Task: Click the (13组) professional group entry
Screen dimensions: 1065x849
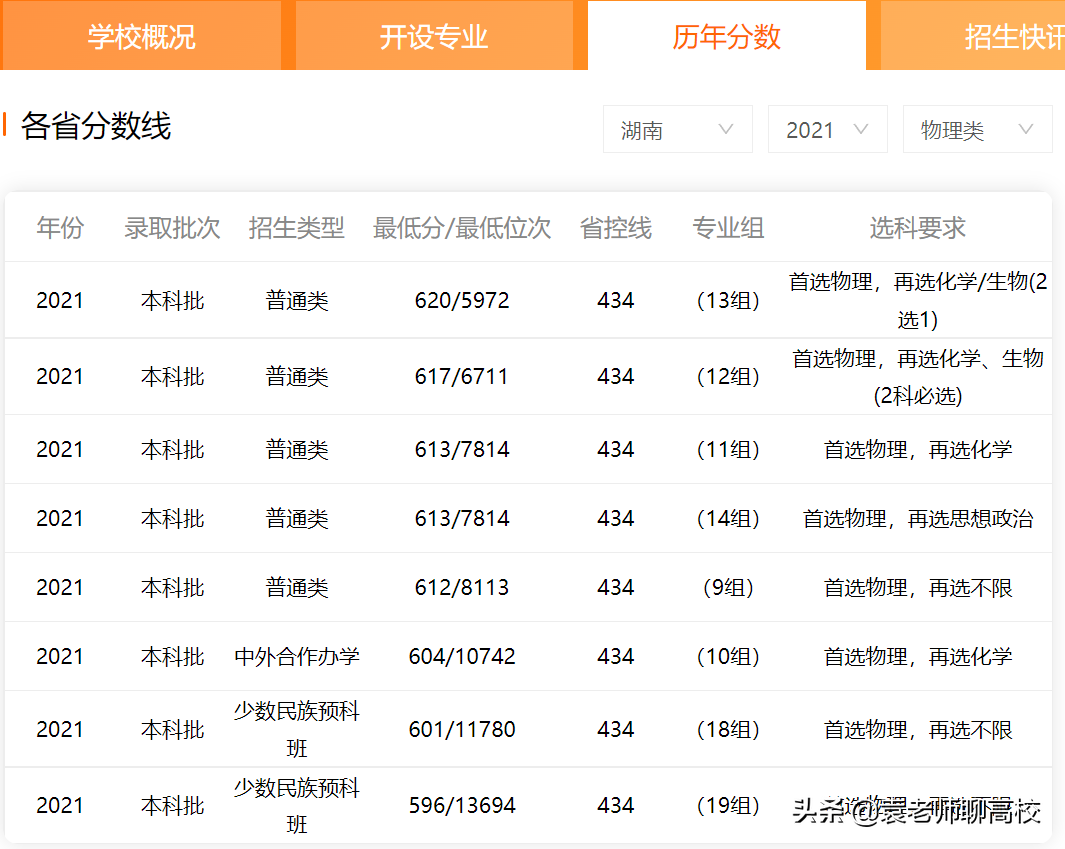Action: [729, 299]
